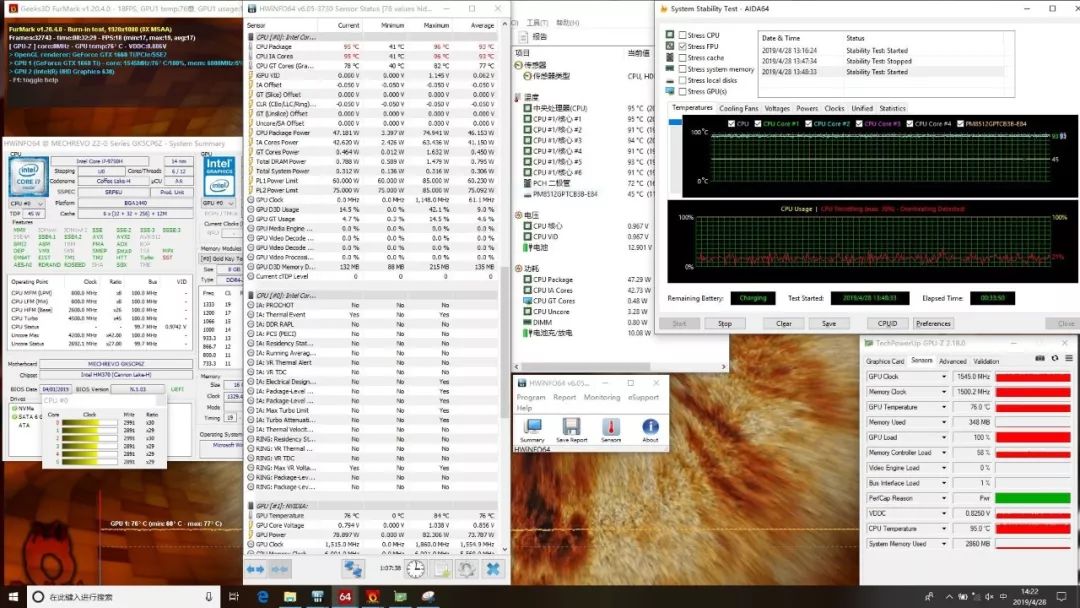Expand the PerfCap Reason dropdown in GPU-Z
The height and width of the screenshot is (608, 1080).
click(944, 498)
